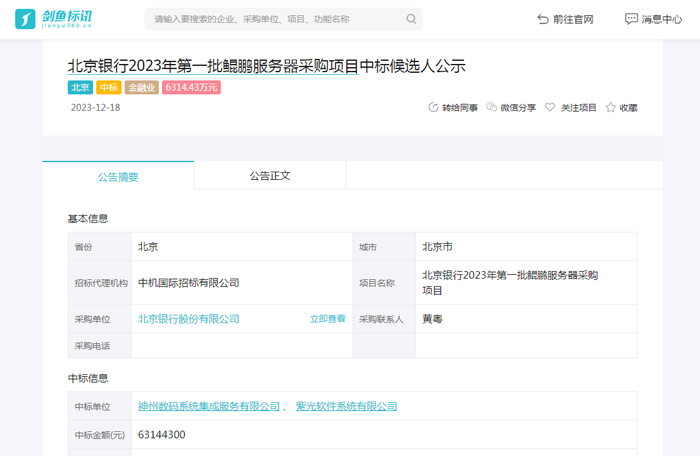Click the 中标信息 section heading
700x456 pixels.
[x=88, y=378]
